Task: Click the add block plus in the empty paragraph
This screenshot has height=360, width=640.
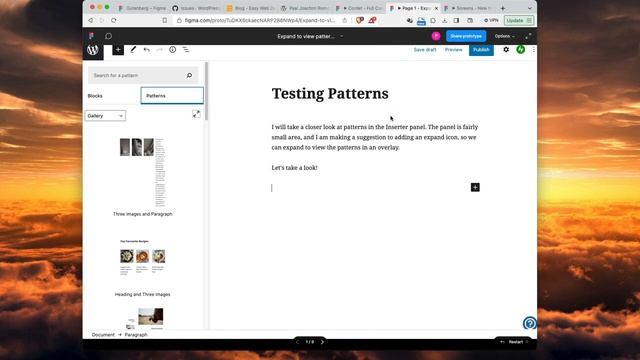Action: click(475, 187)
